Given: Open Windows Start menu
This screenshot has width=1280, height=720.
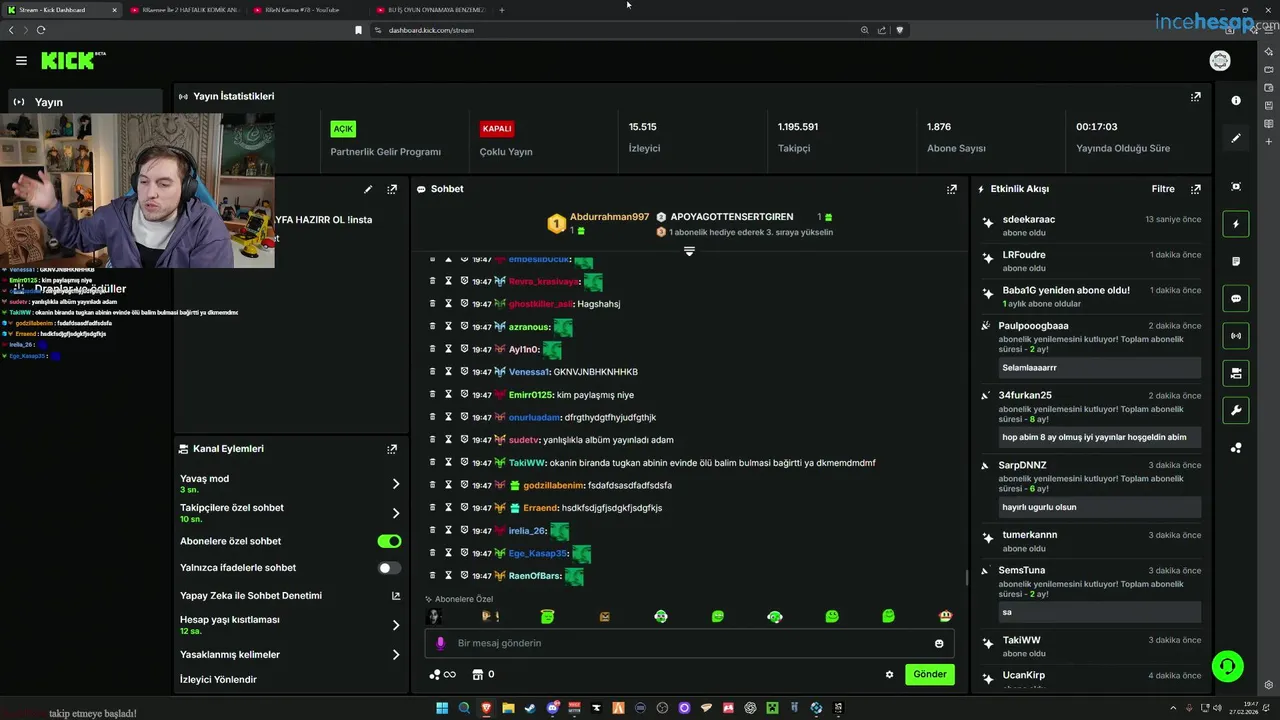Looking at the screenshot, I should point(442,708).
